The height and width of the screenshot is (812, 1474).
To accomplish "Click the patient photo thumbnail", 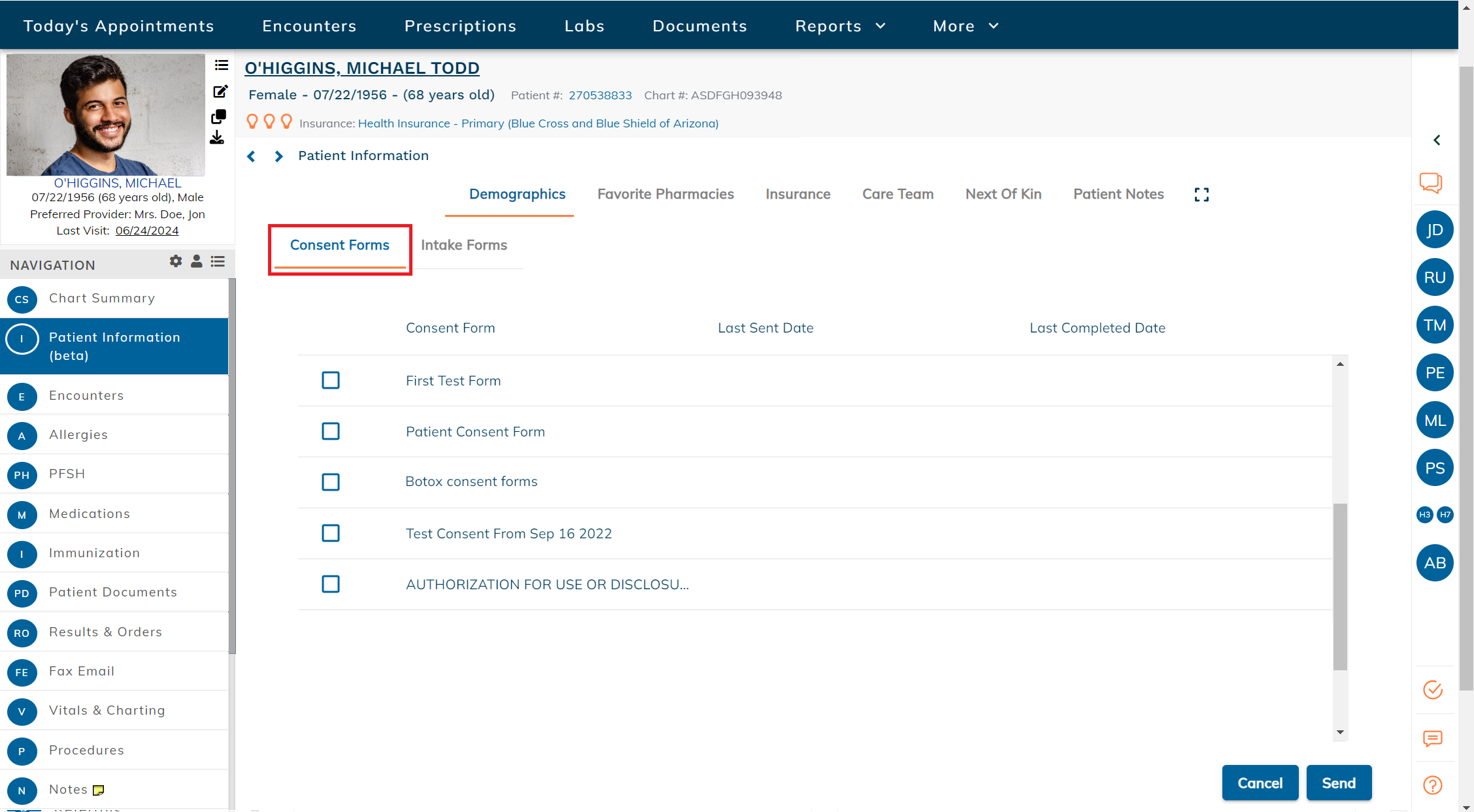I will point(106,115).
